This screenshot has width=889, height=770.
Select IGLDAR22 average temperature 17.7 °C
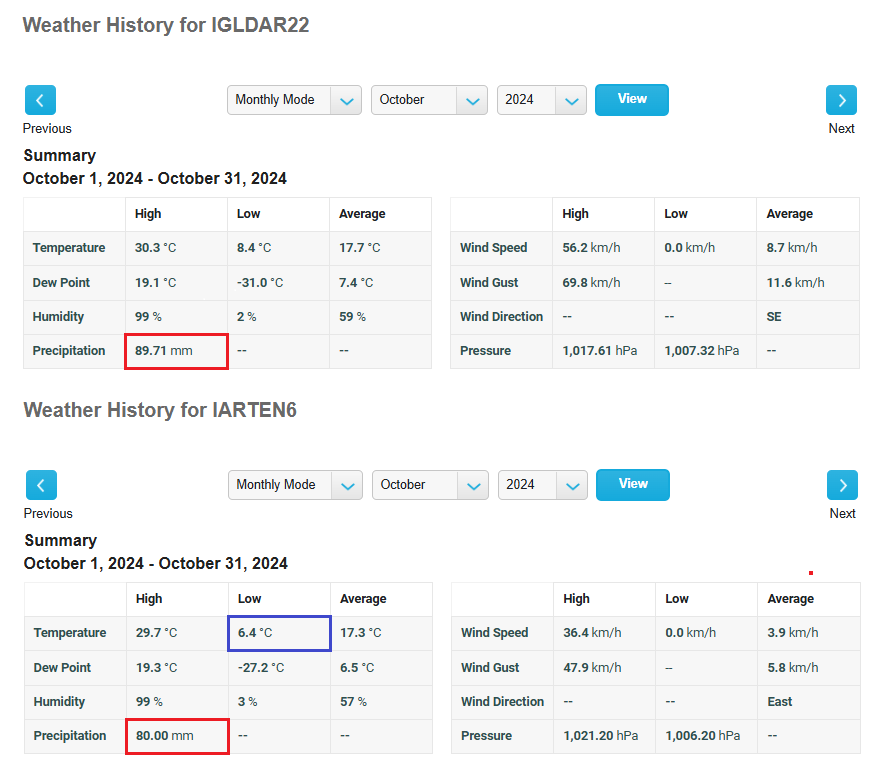tap(359, 248)
